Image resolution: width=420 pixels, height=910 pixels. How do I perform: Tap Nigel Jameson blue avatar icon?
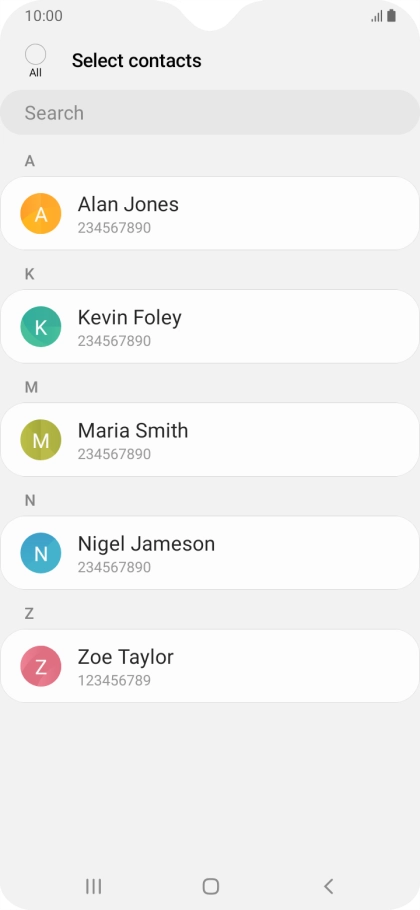point(41,553)
